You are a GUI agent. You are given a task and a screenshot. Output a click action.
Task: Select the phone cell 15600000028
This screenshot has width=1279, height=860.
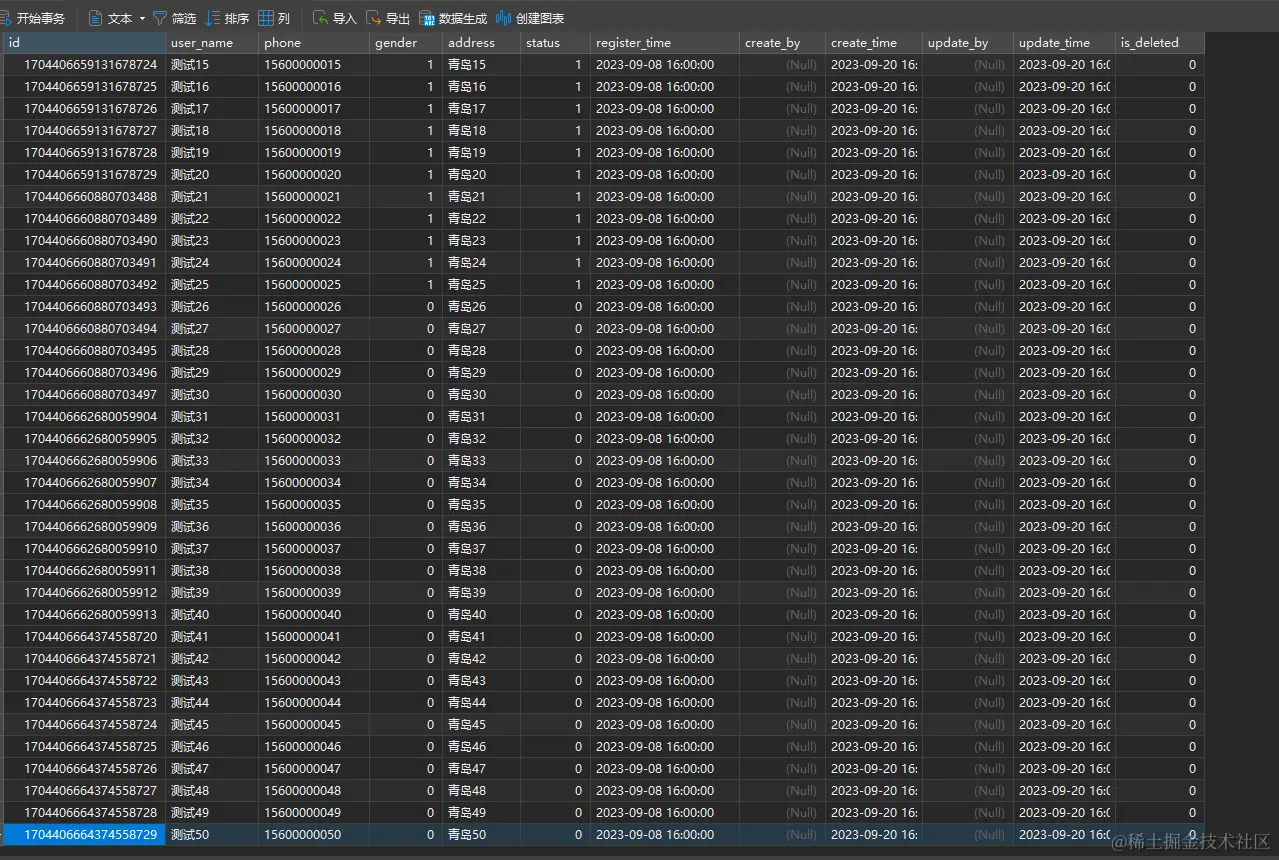(314, 351)
